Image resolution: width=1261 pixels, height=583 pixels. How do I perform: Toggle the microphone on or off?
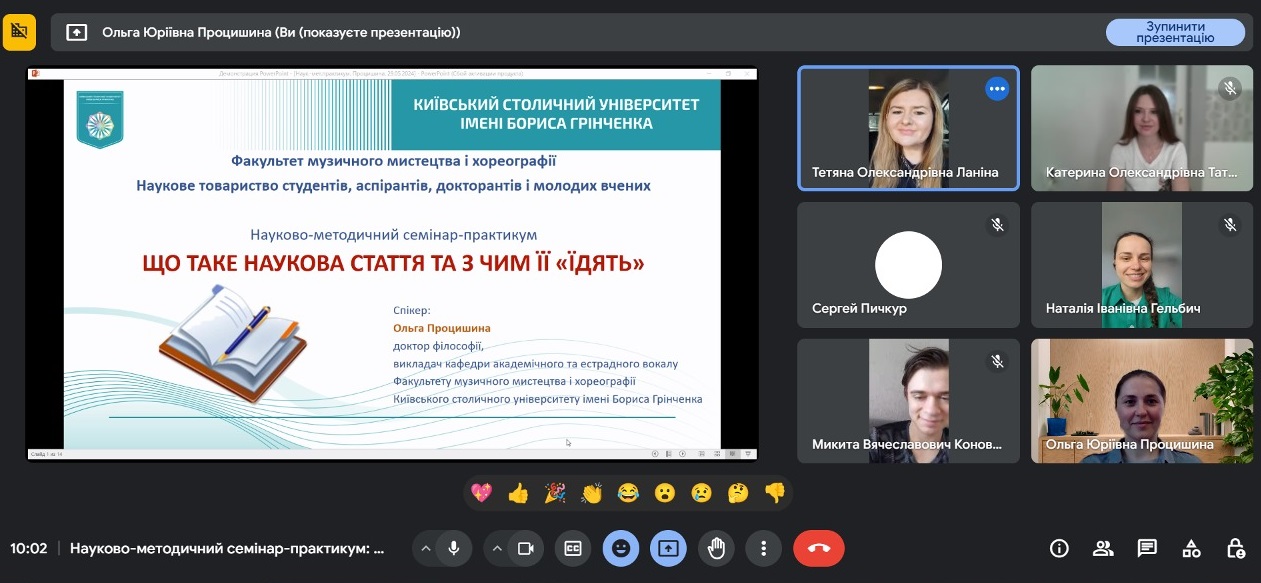[x=454, y=548]
